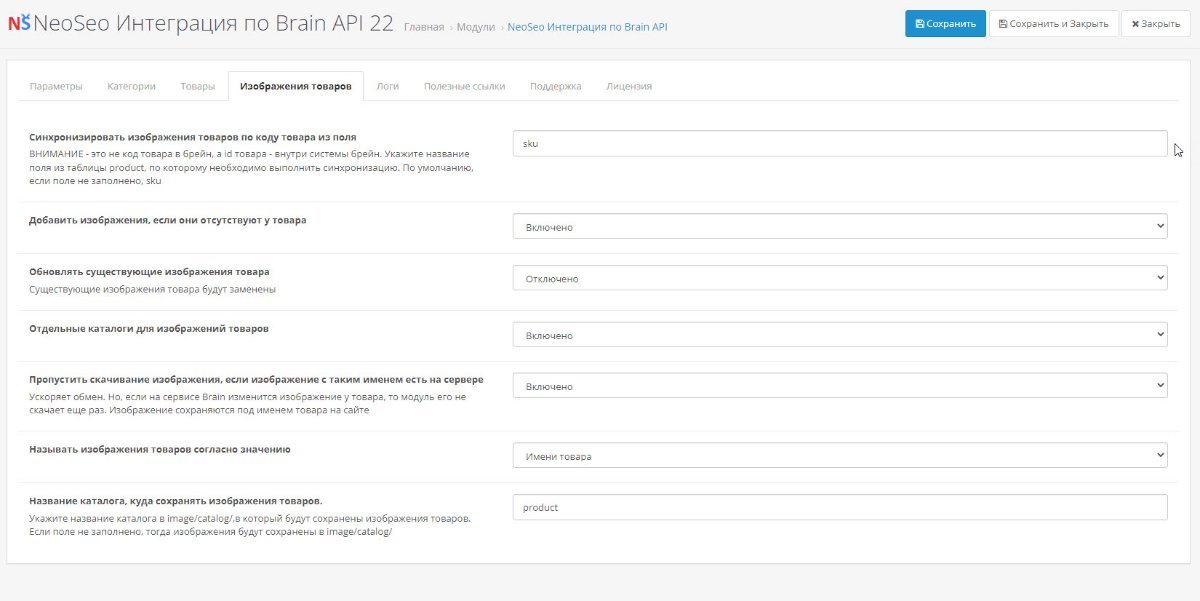Viewport: 1200px width, 601px height.
Task: Click Сохранить и Закрыть button
Action: click(1053, 24)
